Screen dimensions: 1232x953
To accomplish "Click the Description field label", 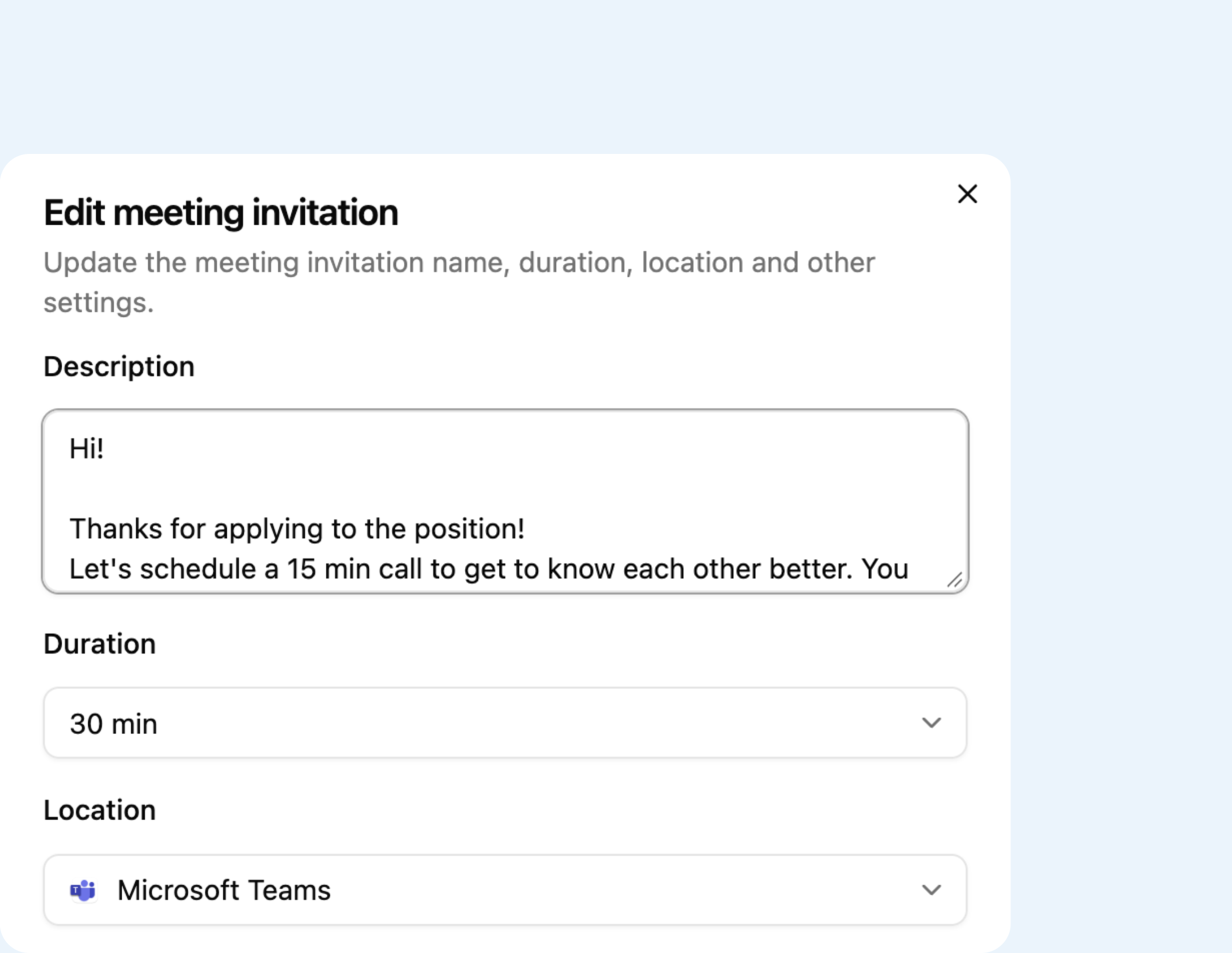I will point(119,367).
